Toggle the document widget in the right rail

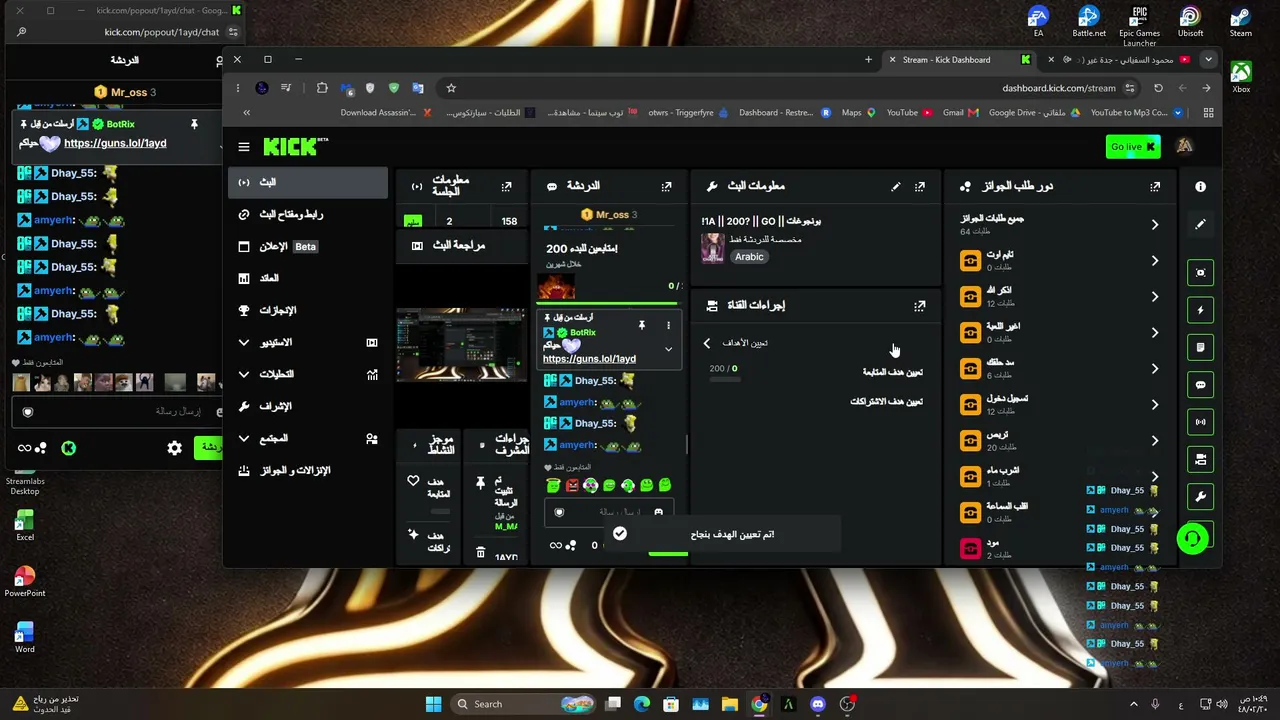pos(1200,347)
